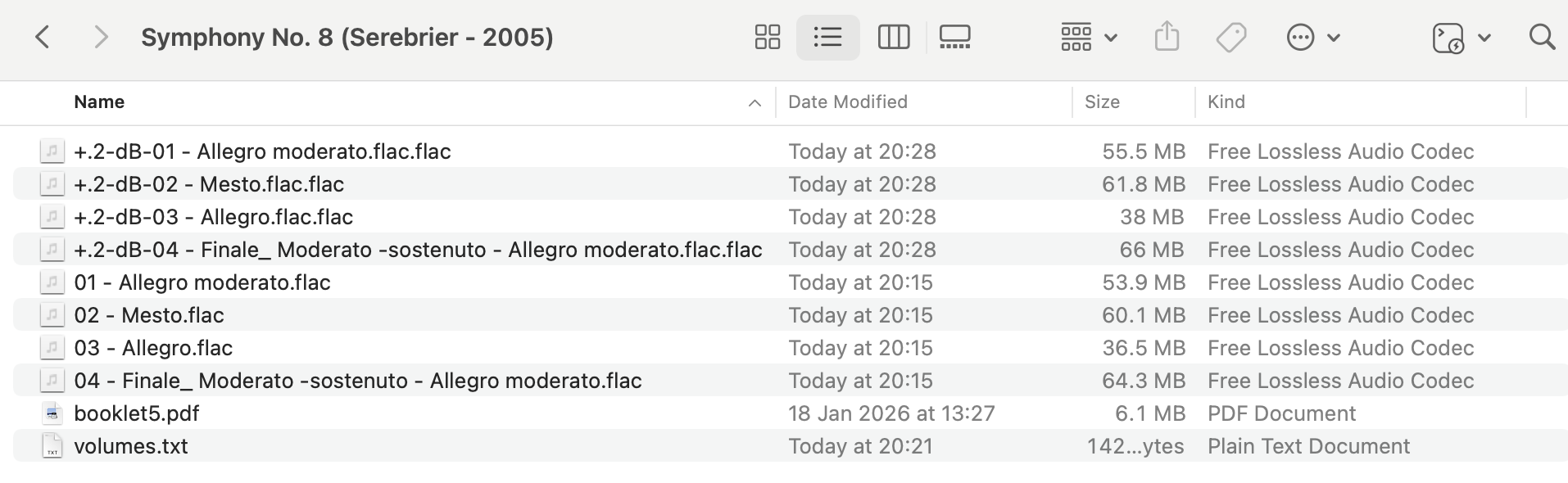1568x483 pixels.
Task: Go forward to next folder
Action: click(101, 37)
